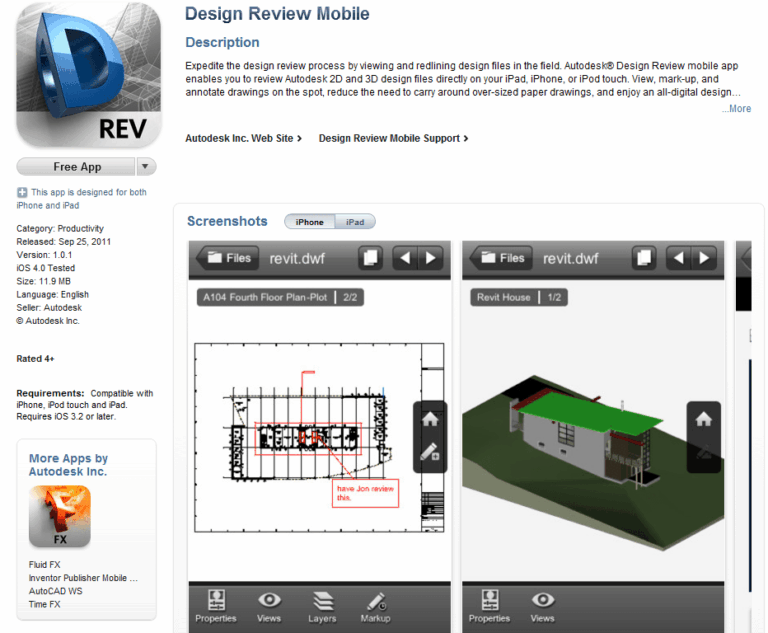
Task: Click the revit.dwf title in first screenshot
Action: (x=297, y=259)
